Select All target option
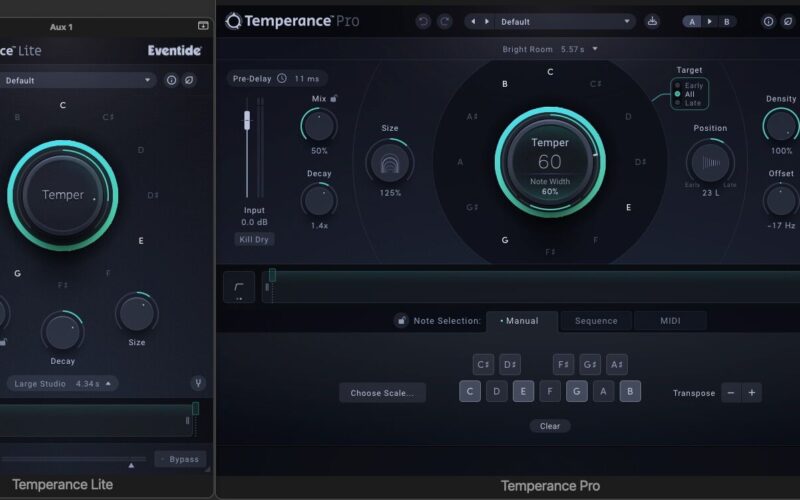800x500 pixels. pos(685,94)
